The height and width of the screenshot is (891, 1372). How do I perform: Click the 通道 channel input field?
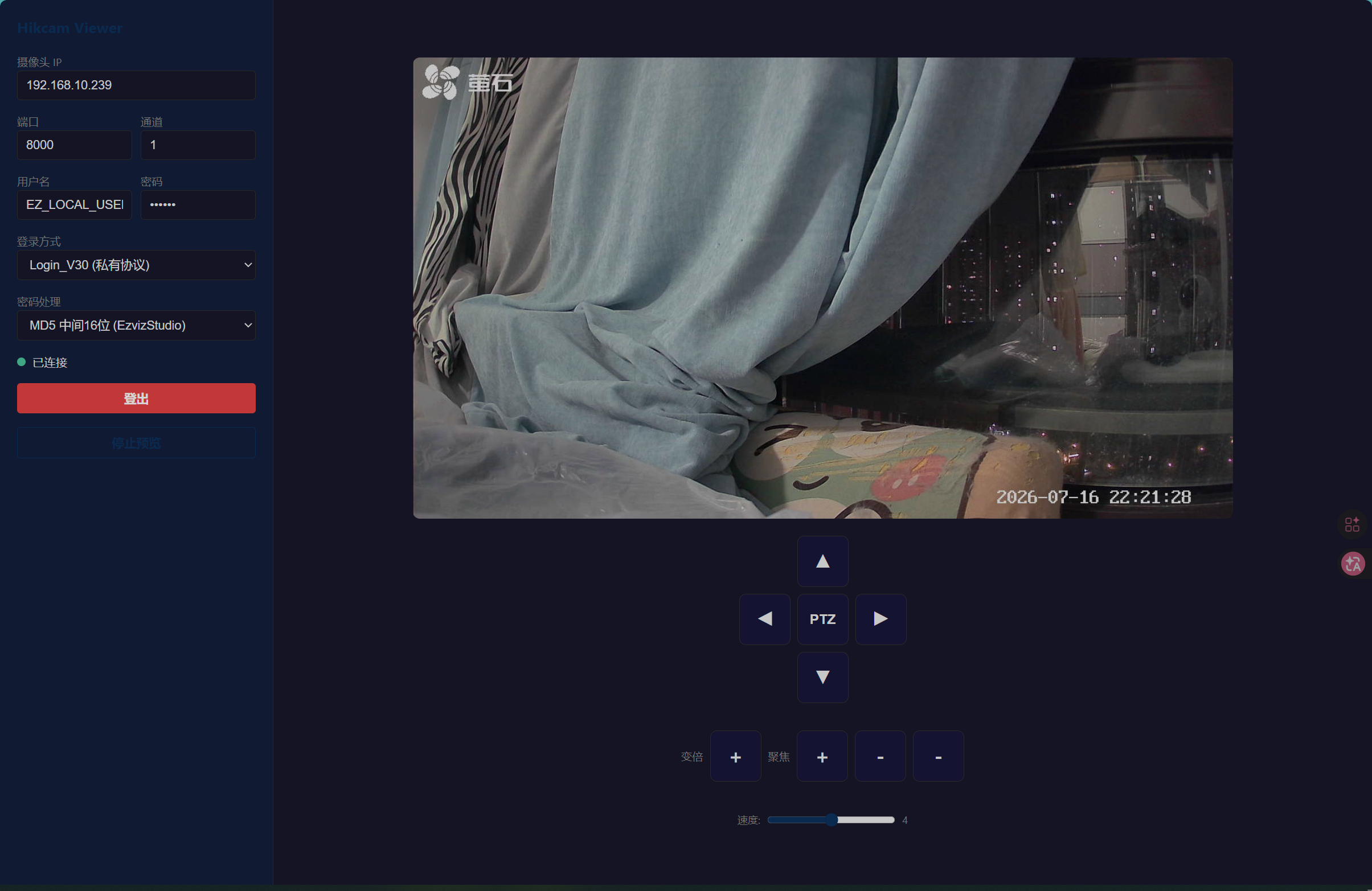click(x=198, y=145)
